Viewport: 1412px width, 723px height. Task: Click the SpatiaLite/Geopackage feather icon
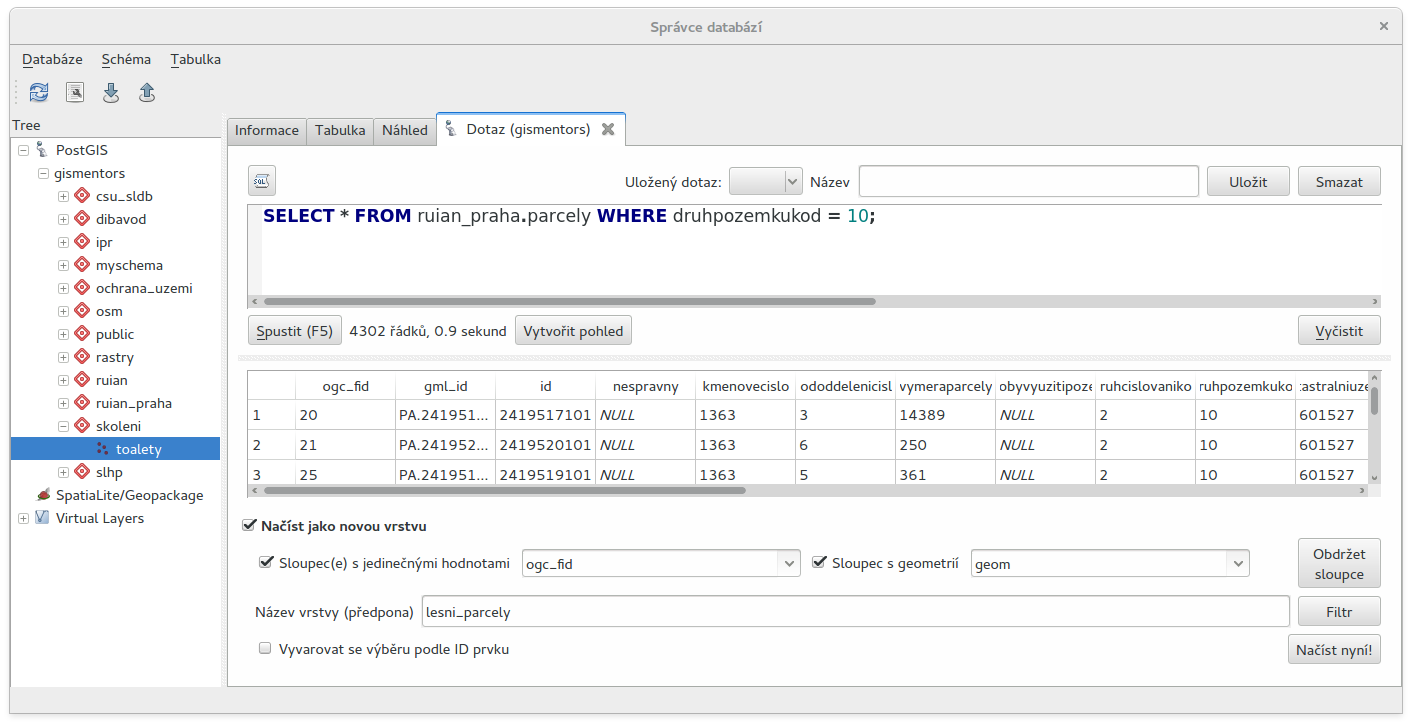coord(43,495)
